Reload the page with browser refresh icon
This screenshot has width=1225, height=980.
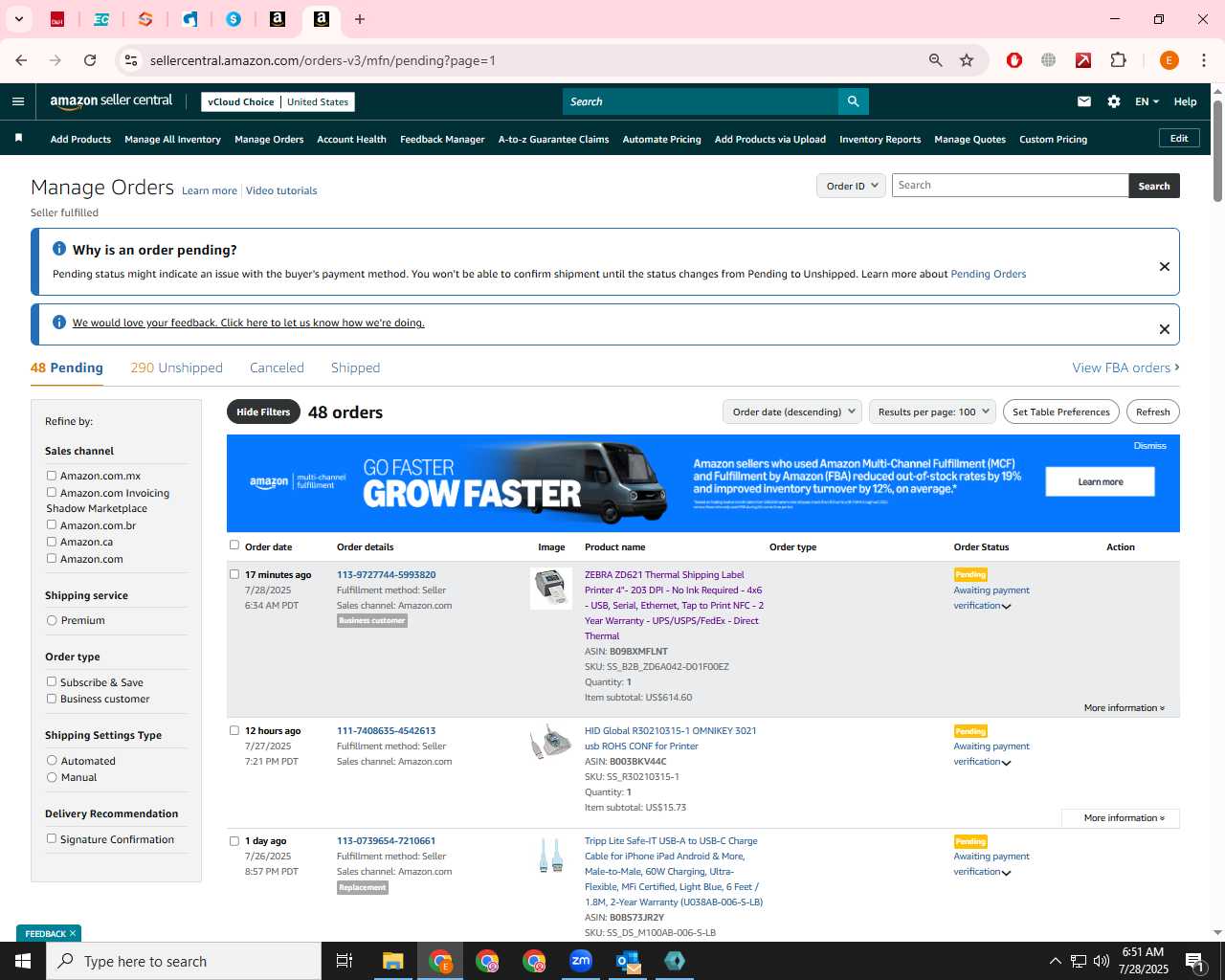pos(90,60)
